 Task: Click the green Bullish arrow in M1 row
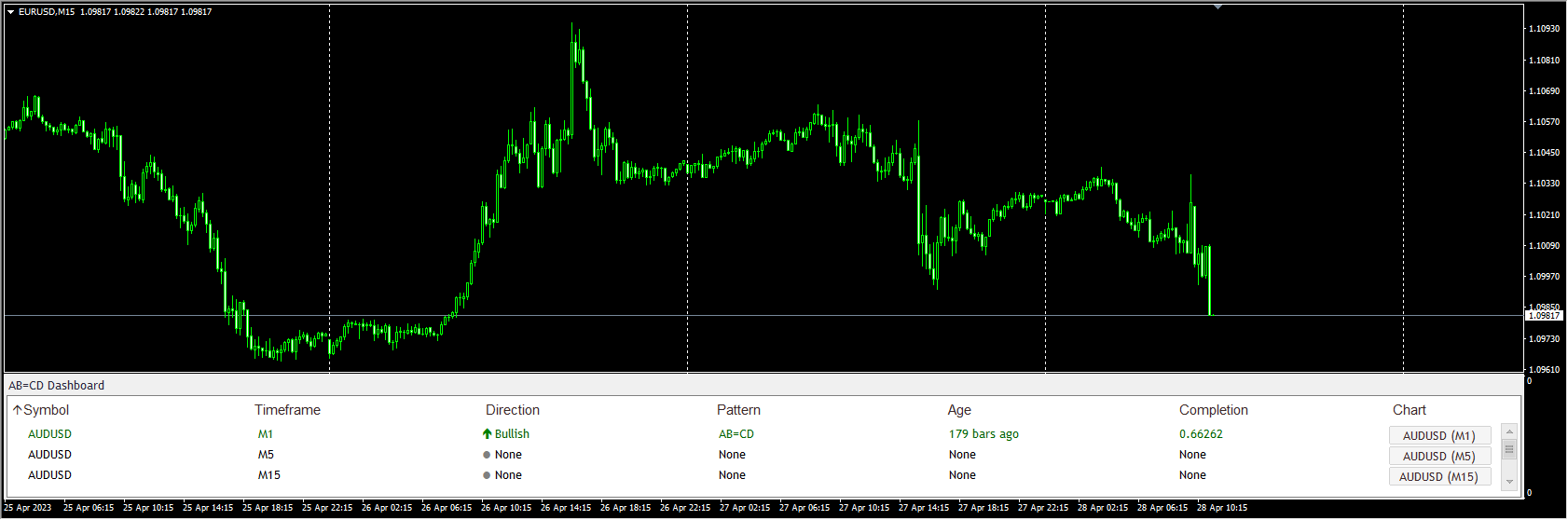[487, 434]
